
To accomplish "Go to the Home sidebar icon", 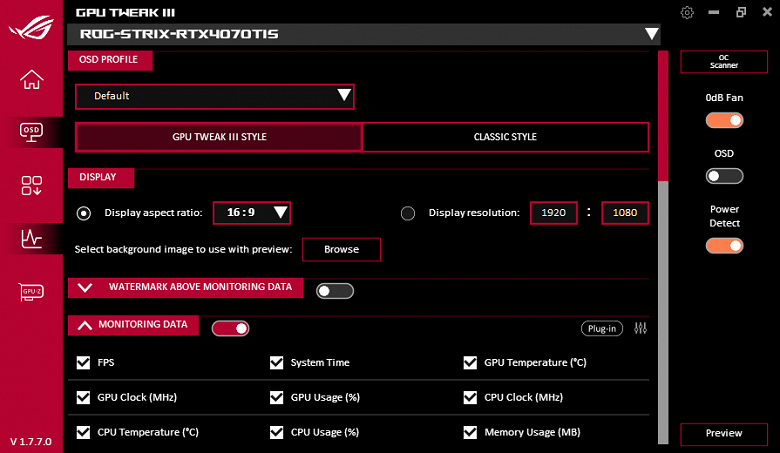I will click(32, 80).
